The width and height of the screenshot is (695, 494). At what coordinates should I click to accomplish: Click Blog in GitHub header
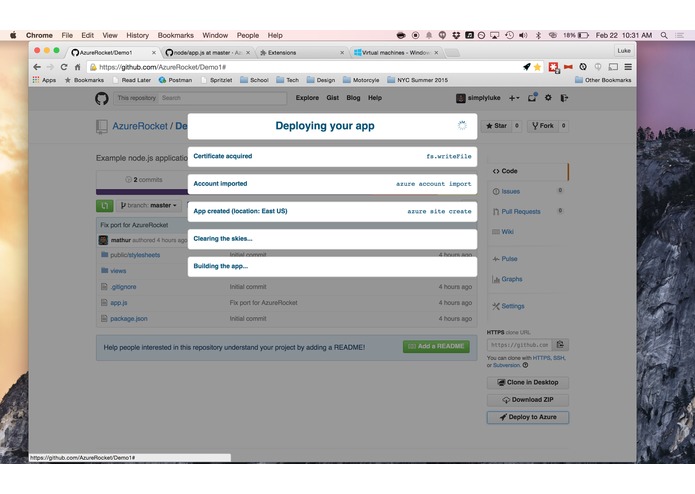tap(353, 98)
